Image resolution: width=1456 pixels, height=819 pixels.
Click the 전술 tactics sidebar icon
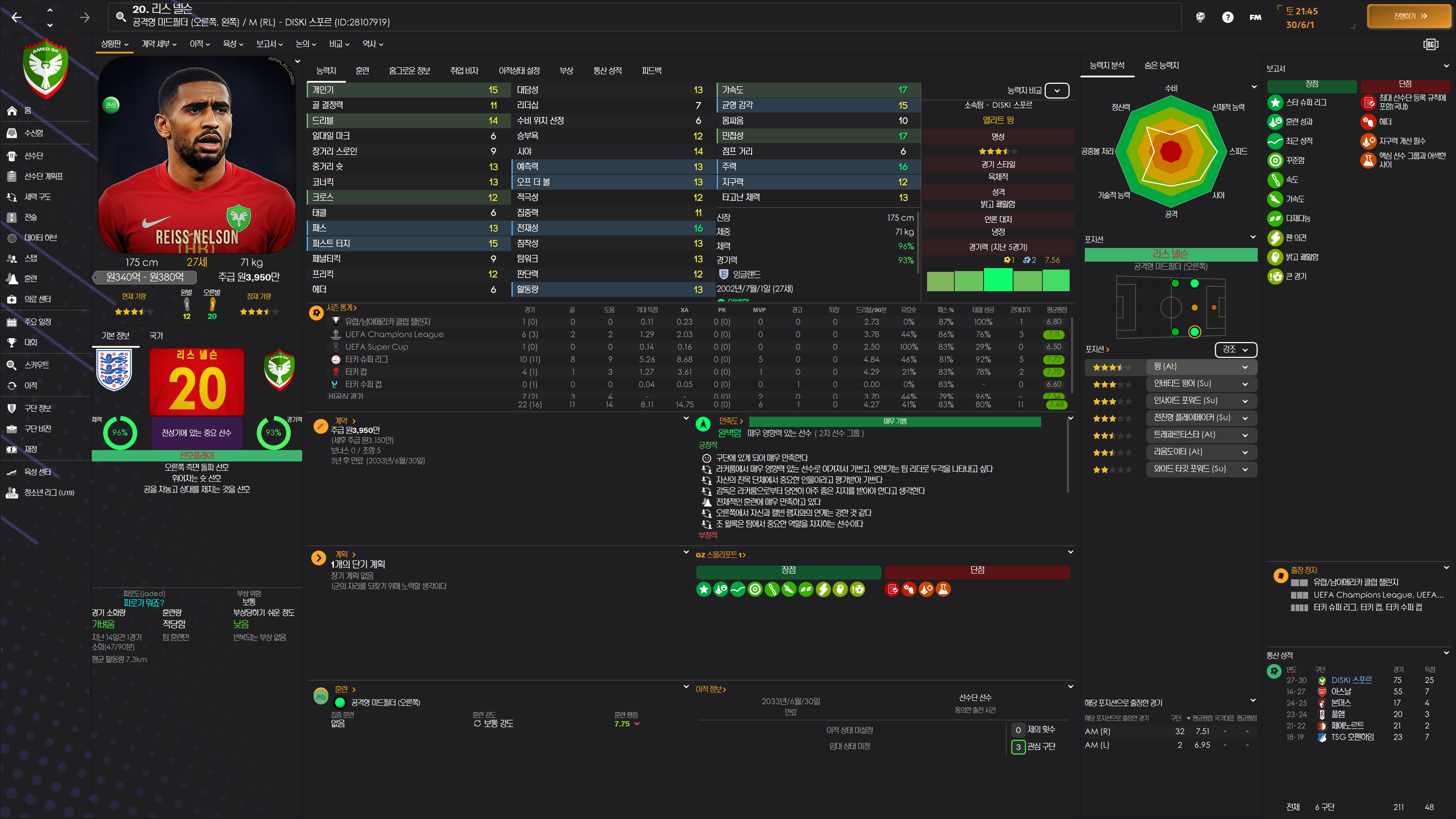coord(12,218)
